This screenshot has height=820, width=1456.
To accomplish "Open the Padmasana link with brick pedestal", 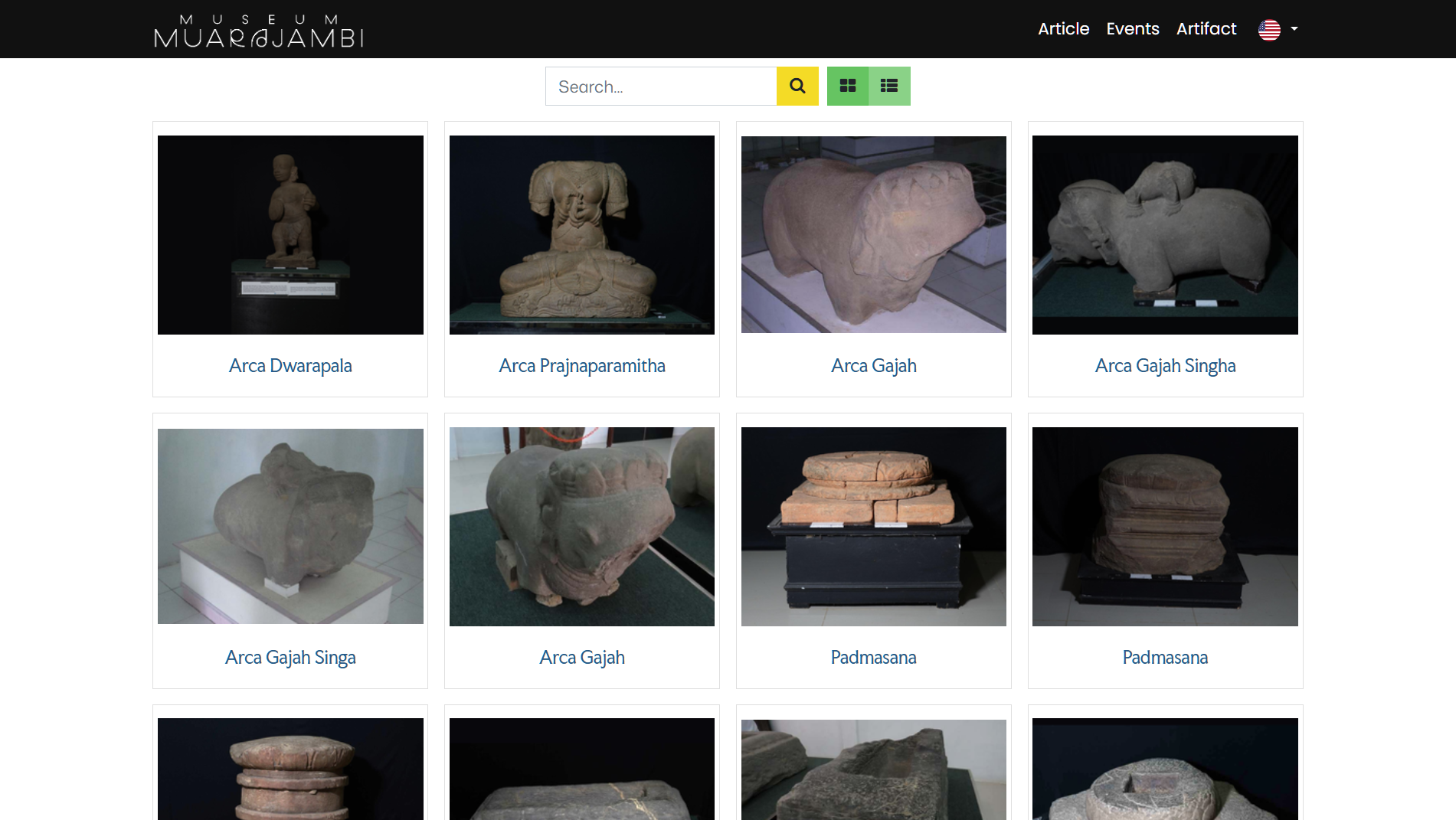I will coord(874,657).
